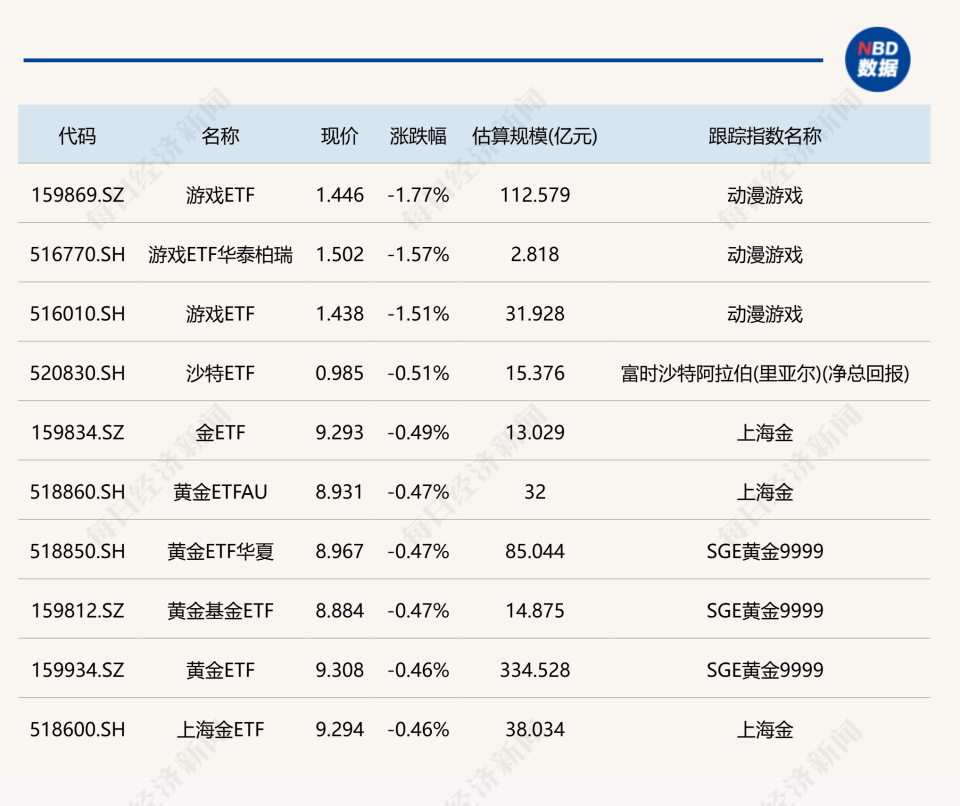Image resolution: width=960 pixels, height=806 pixels.
Task: Open ETF code 159869.SZ
Action: click(78, 195)
